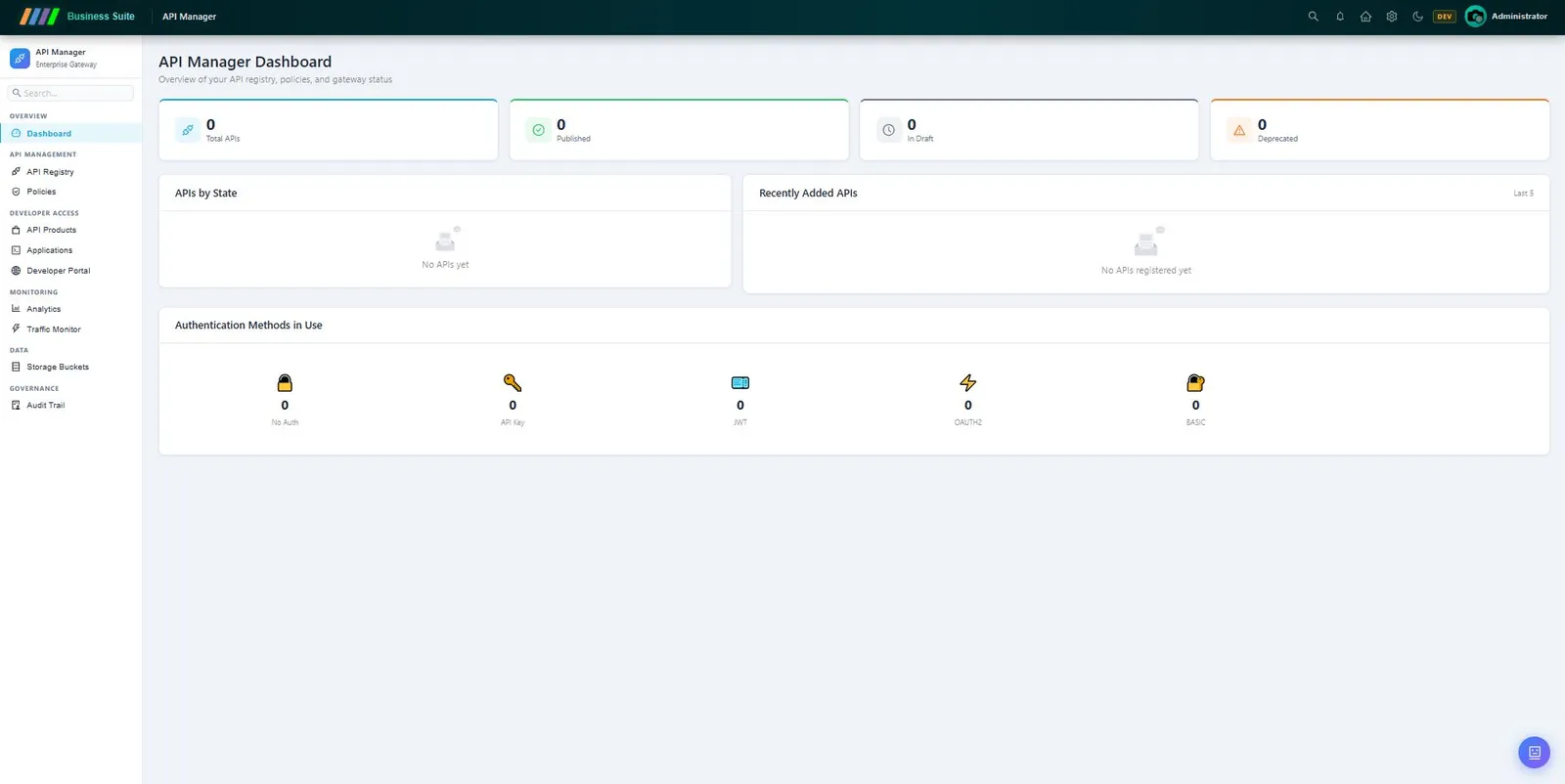This screenshot has height=784, width=1565.
Task: Go to API Products
Action: (x=70, y=230)
